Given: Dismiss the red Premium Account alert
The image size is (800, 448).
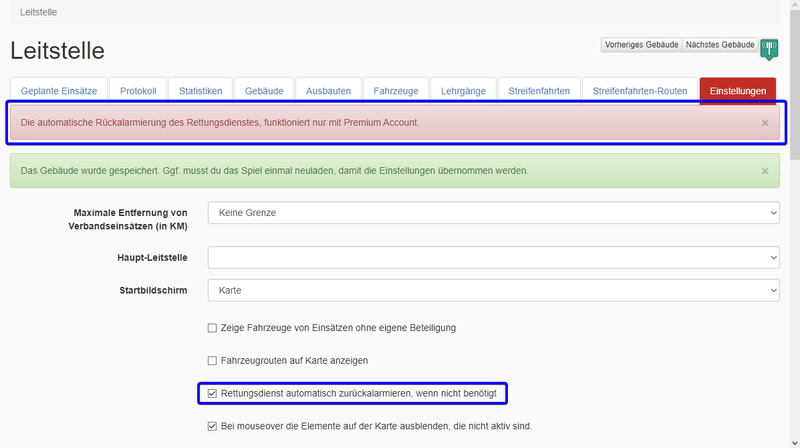Looking at the screenshot, I should tap(765, 123).
